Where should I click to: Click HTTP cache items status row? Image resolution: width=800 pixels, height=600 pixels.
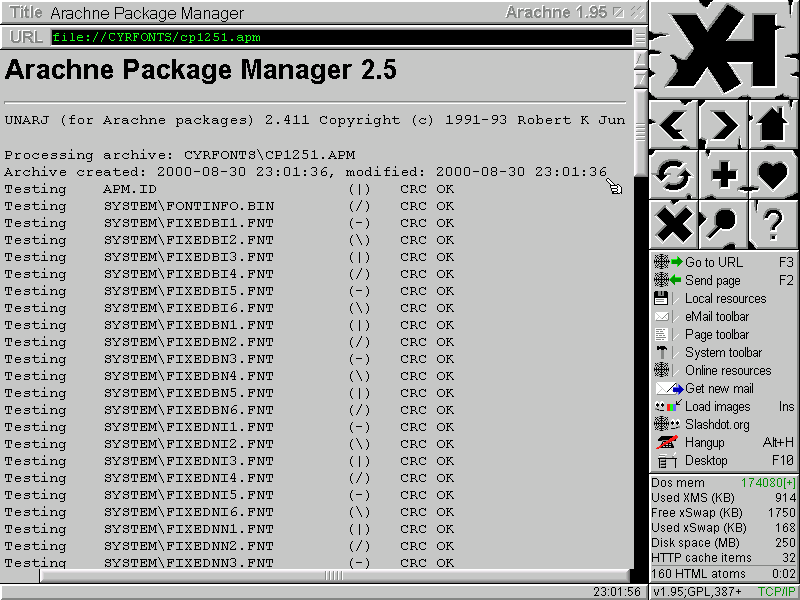click(x=723, y=558)
